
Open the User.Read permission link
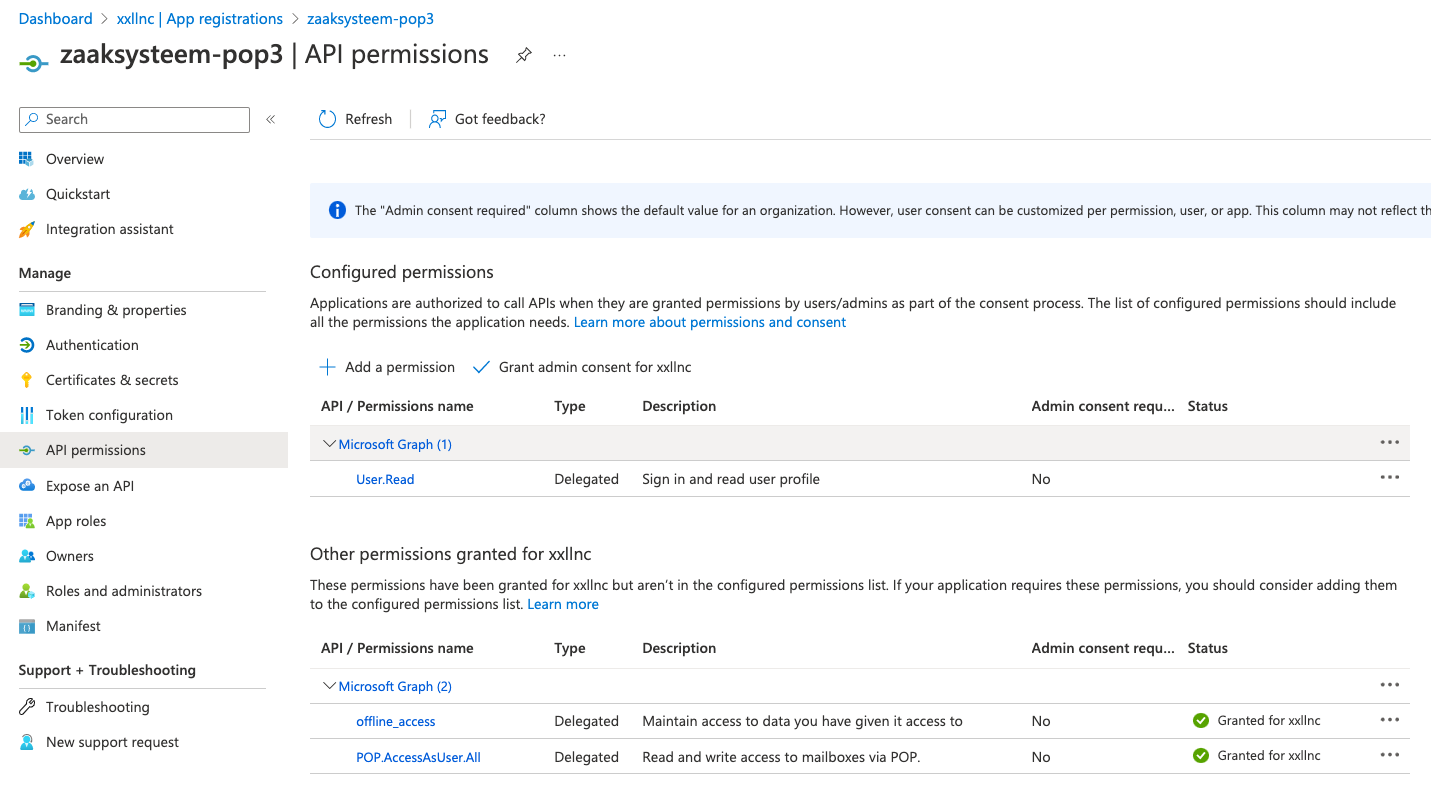coord(385,479)
